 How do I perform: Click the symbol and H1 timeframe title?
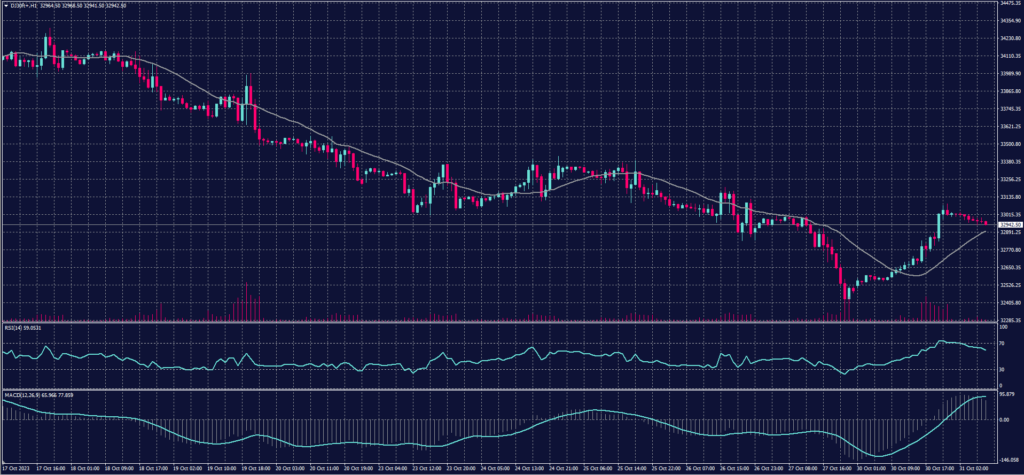pos(26,5)
